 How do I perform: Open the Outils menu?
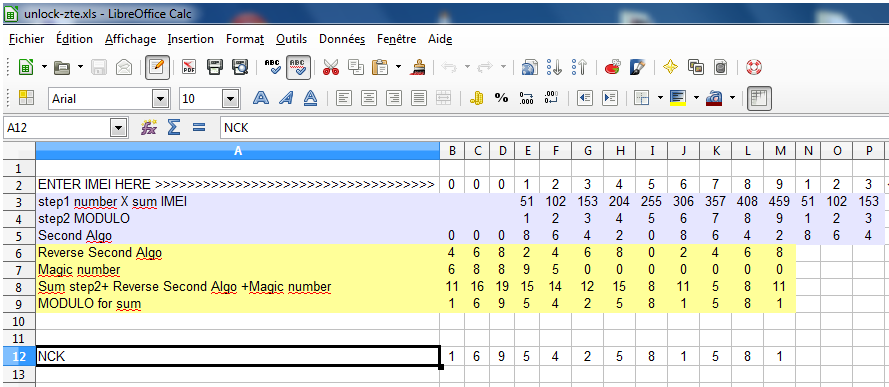click(291, 39)
